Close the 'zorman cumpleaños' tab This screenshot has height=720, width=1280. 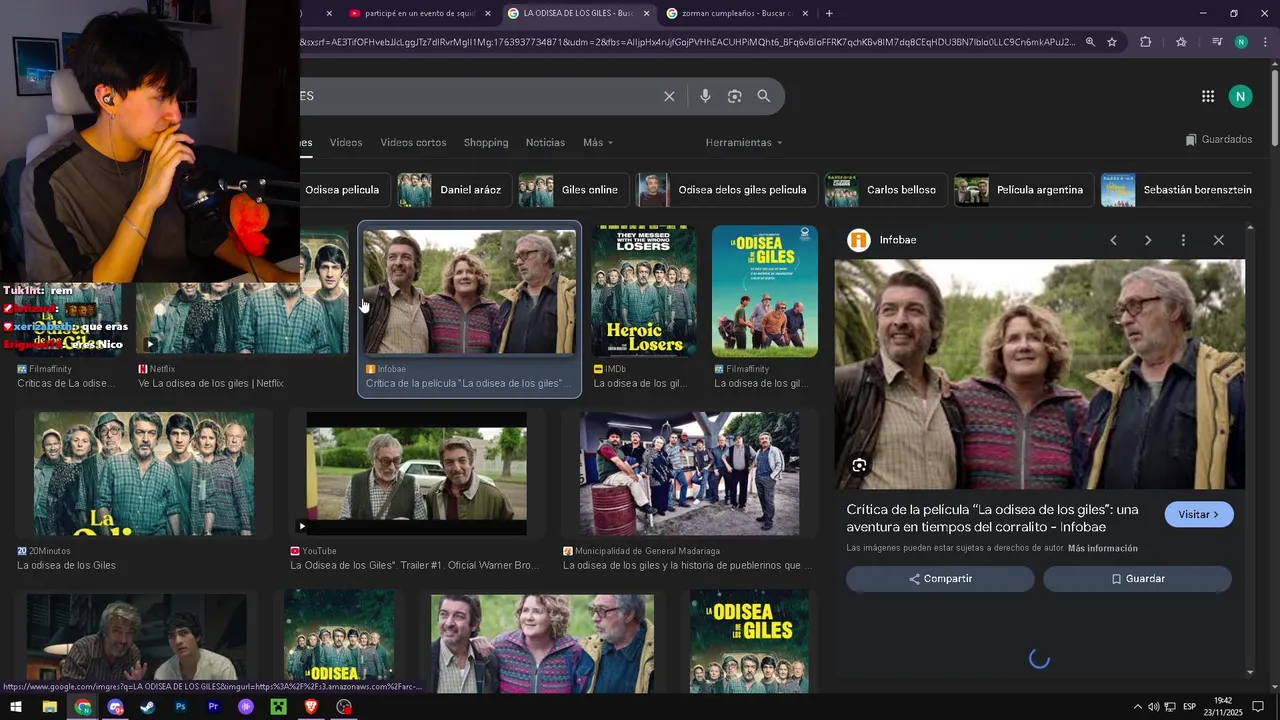click(x=805, y=13)
